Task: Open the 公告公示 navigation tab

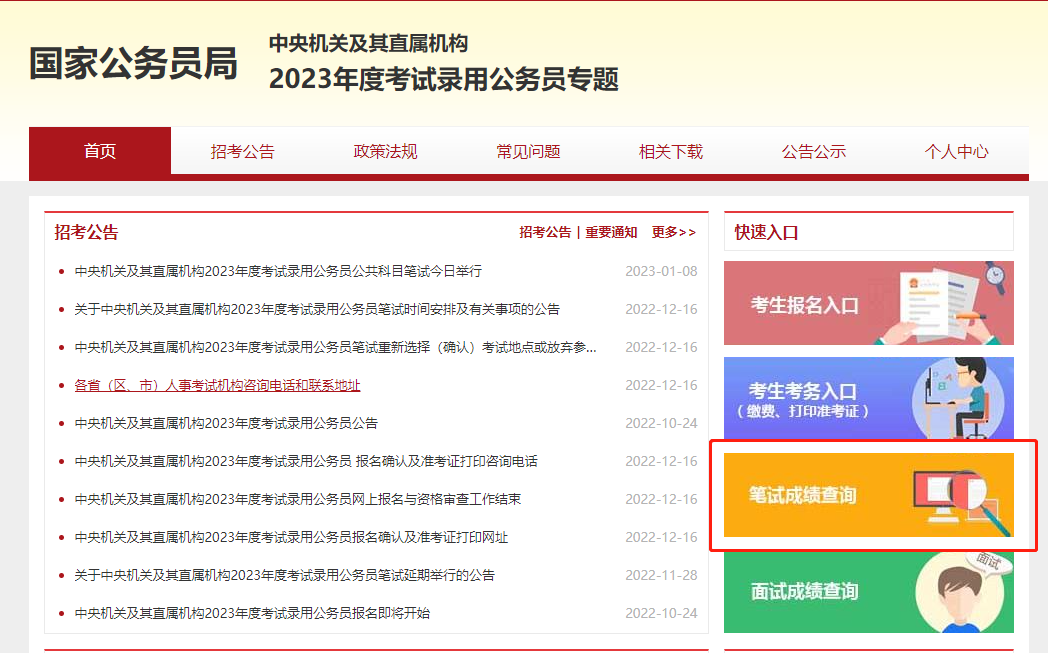Action: [814, 152]
